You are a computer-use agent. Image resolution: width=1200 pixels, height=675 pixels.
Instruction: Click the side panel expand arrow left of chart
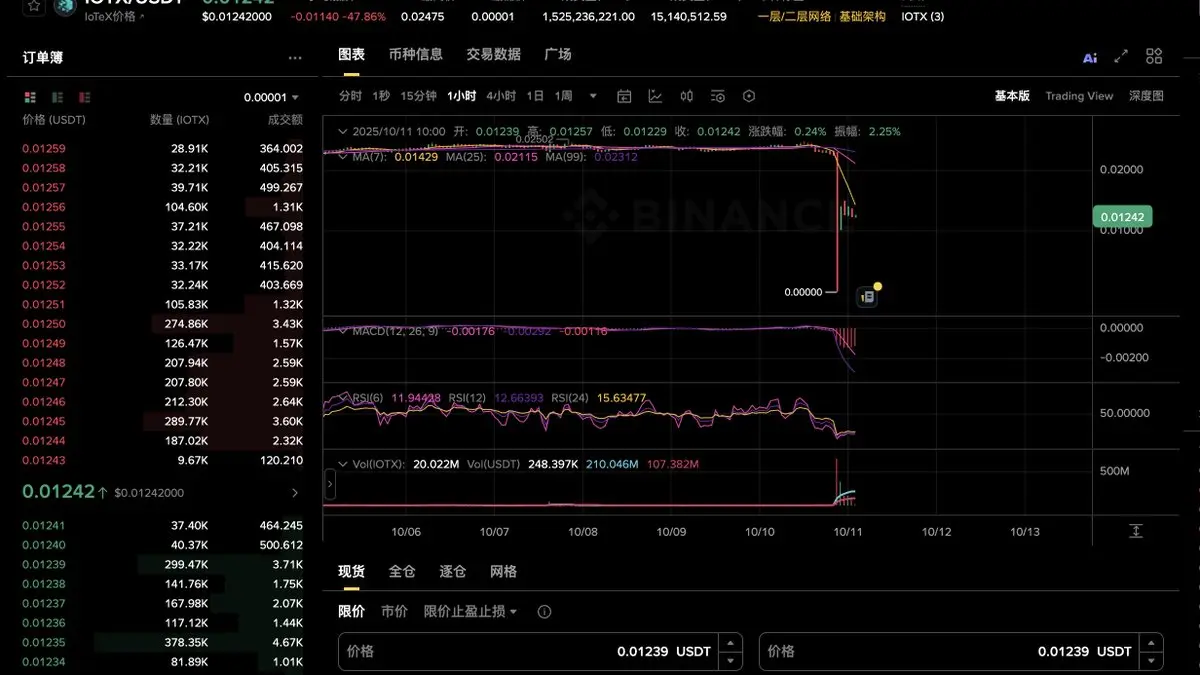330,485
